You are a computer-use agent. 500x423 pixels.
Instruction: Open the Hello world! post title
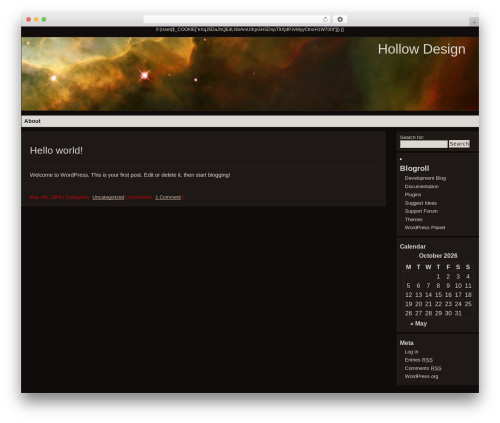[x=56, y=151]
